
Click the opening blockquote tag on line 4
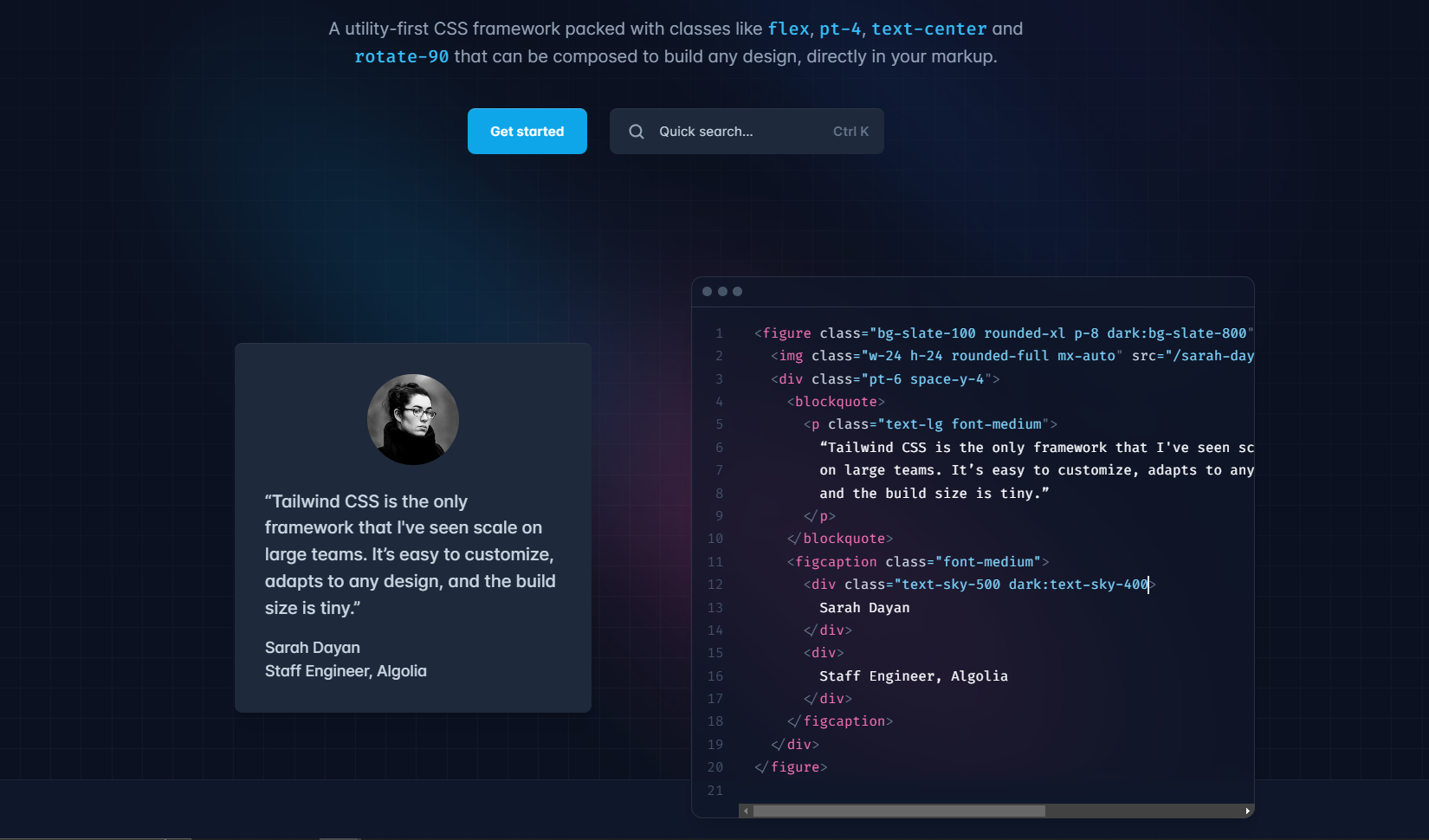pos(836,402)
